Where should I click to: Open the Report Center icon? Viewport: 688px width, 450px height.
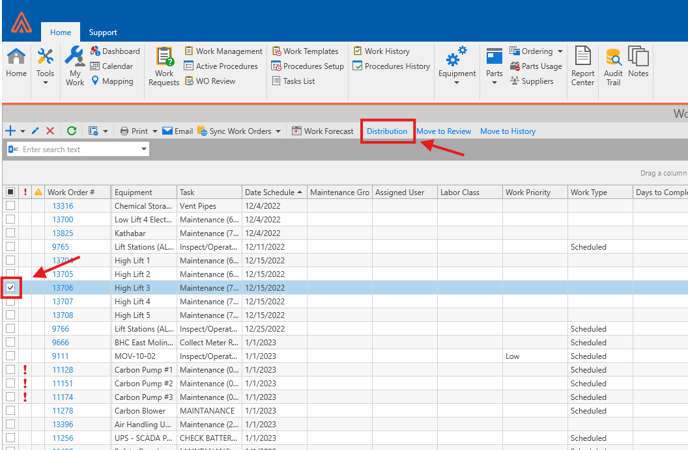[582, 66]
